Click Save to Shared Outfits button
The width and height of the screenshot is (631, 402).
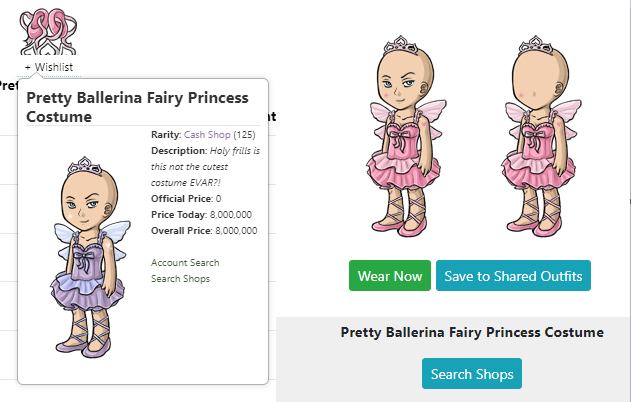[513, 276]
